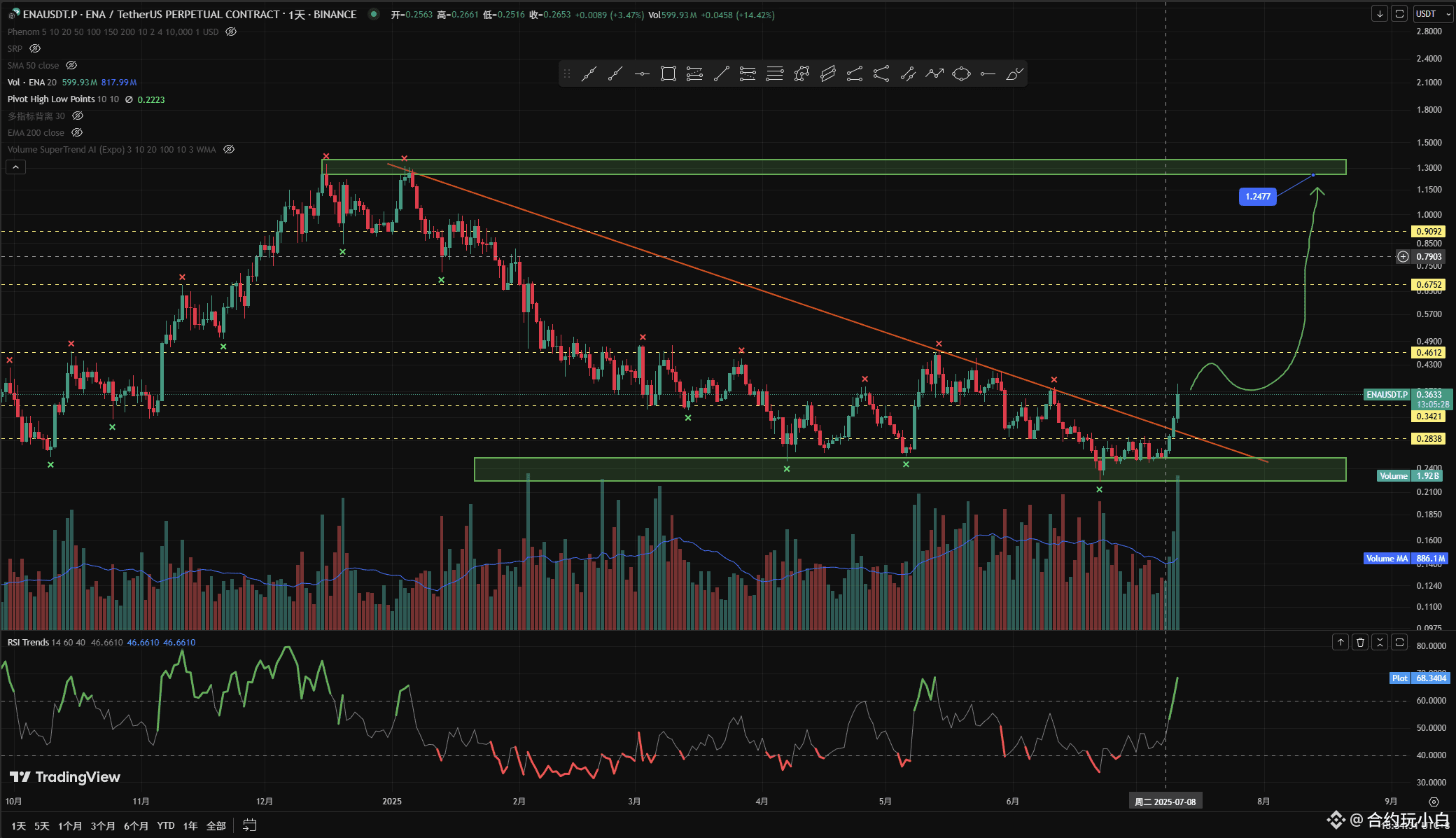Select the 3个月 time range
The height and width of the screenshot is (838, 1456).
[x=103, y=826]
